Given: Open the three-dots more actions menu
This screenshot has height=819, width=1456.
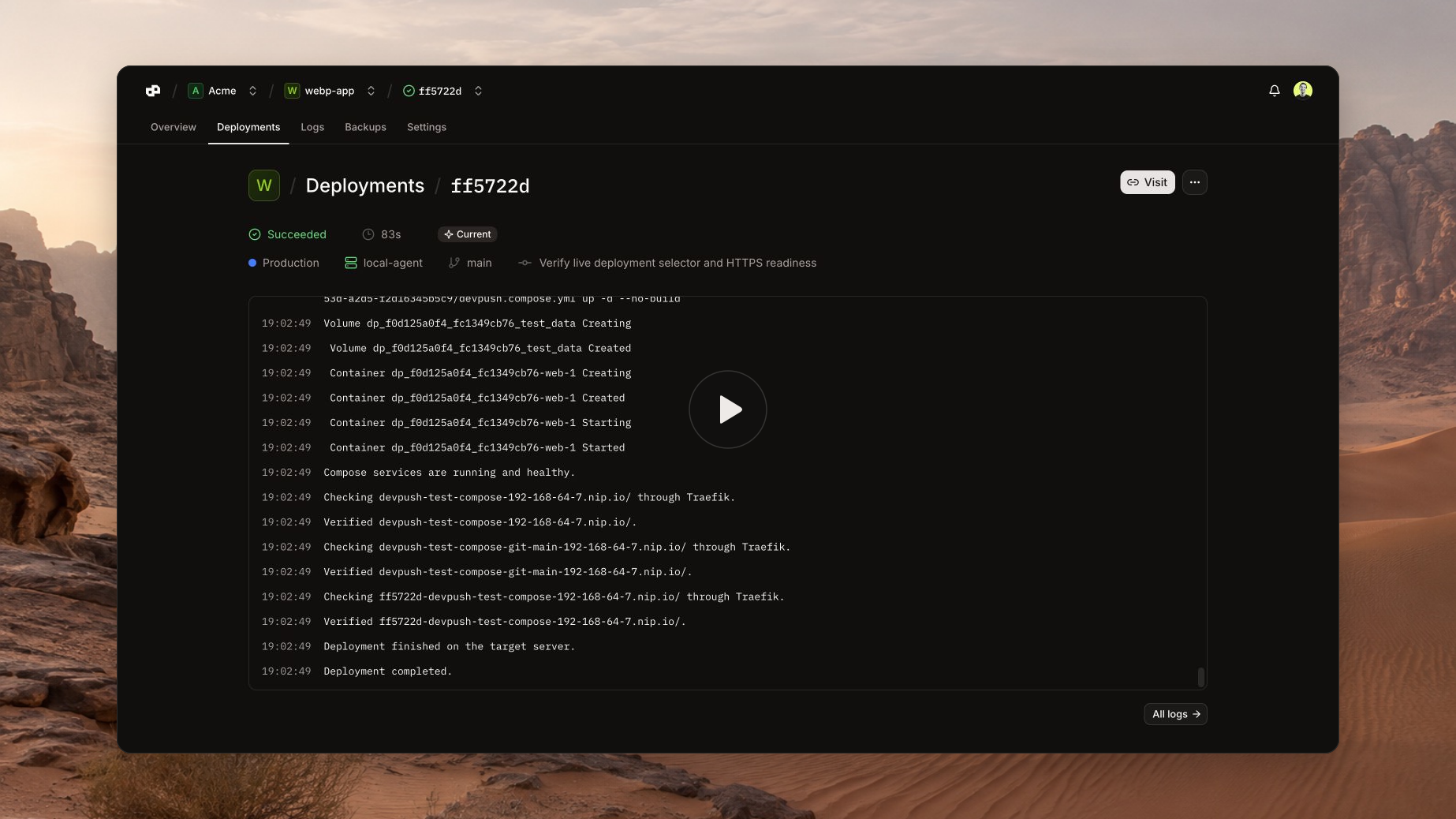Looking at the screenshot, I should 1194,182.
